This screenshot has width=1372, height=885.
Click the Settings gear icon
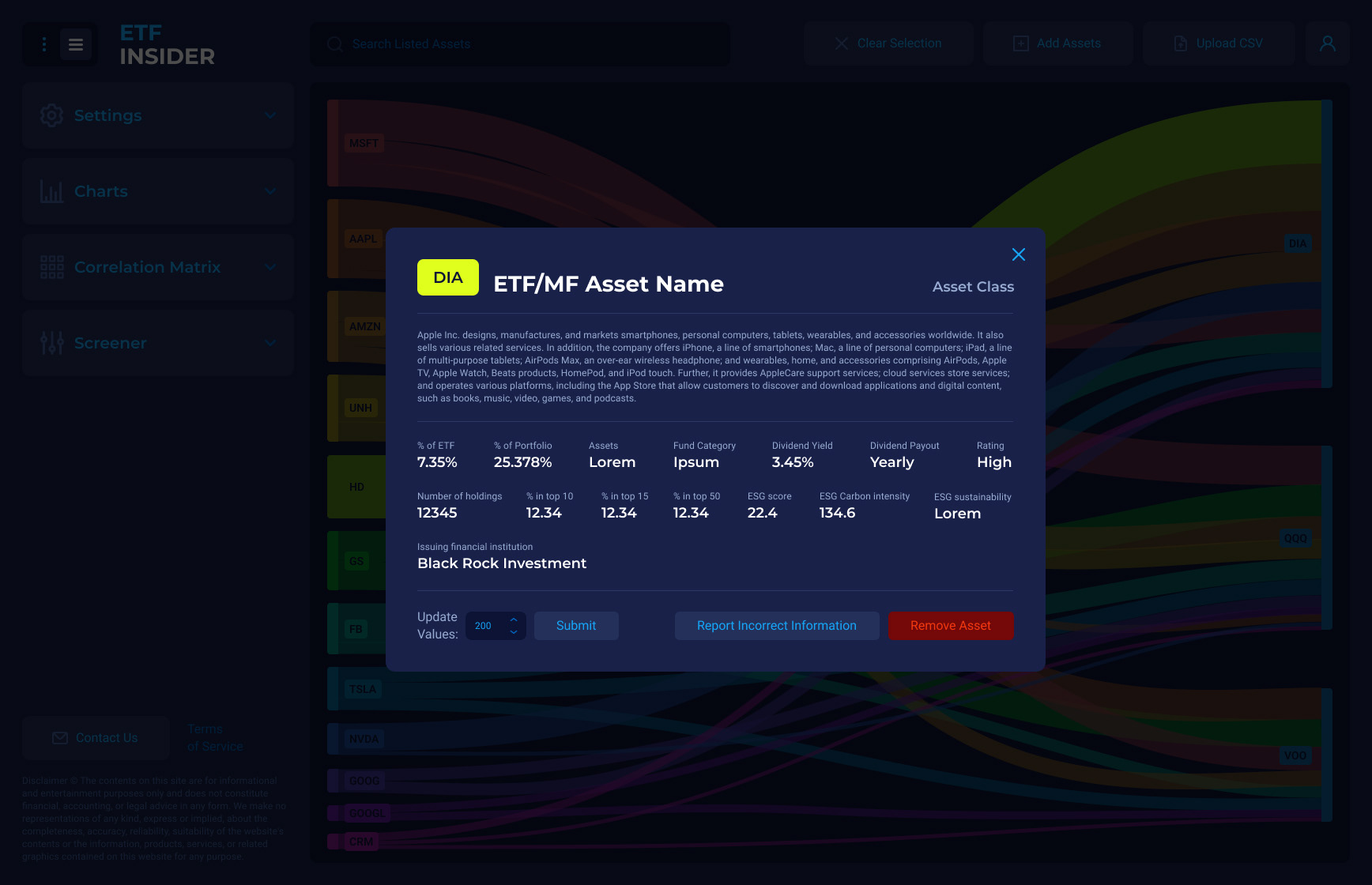[51, 115]
